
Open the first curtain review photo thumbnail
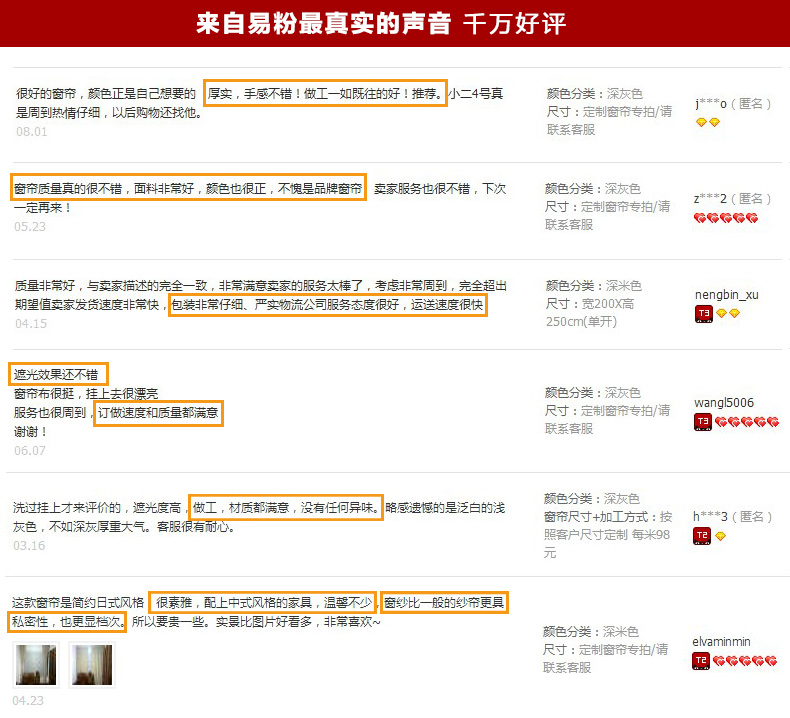pos(36,665)
